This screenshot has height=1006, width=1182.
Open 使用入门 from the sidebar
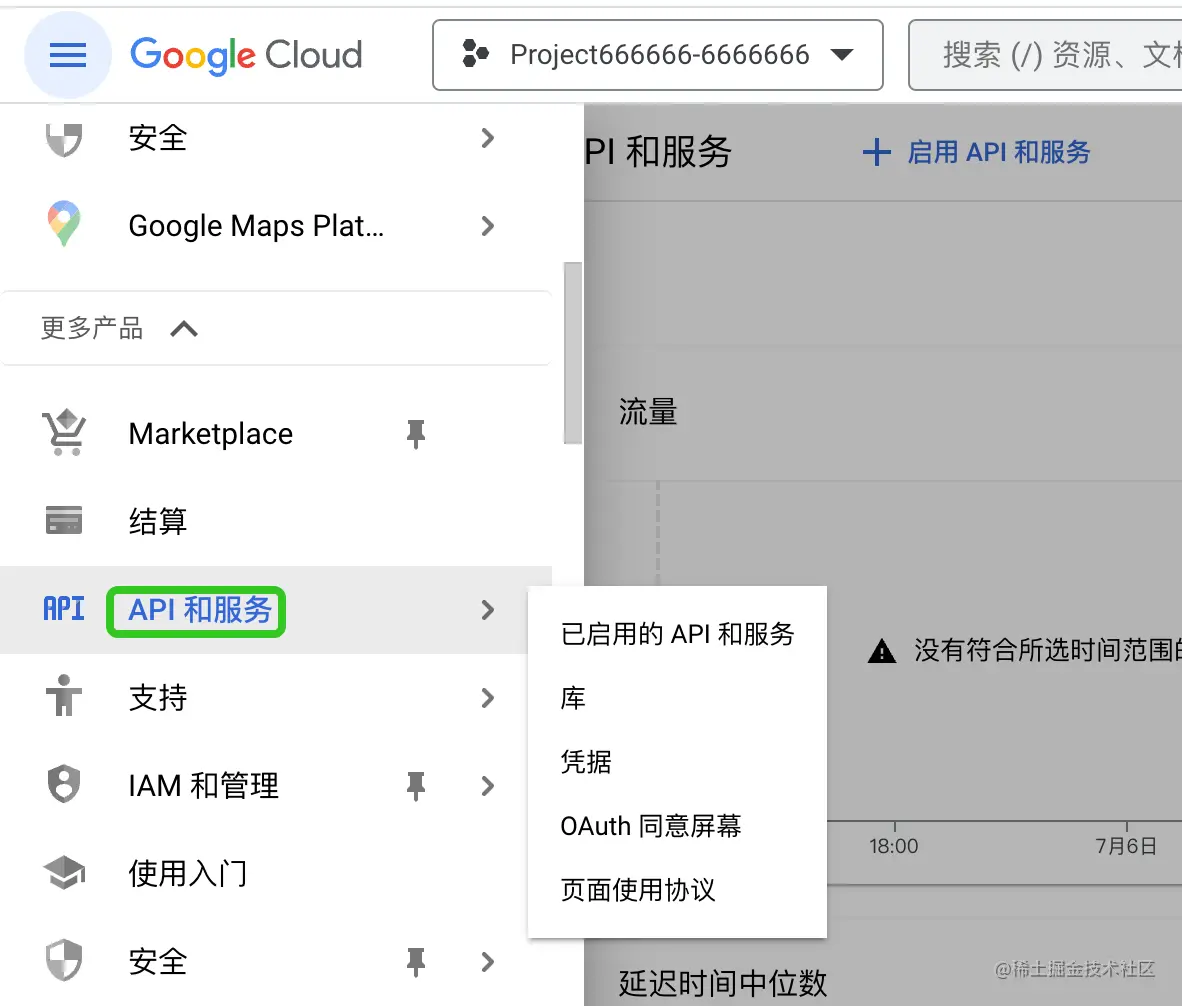pyautogui.click(x=188, y=873)
